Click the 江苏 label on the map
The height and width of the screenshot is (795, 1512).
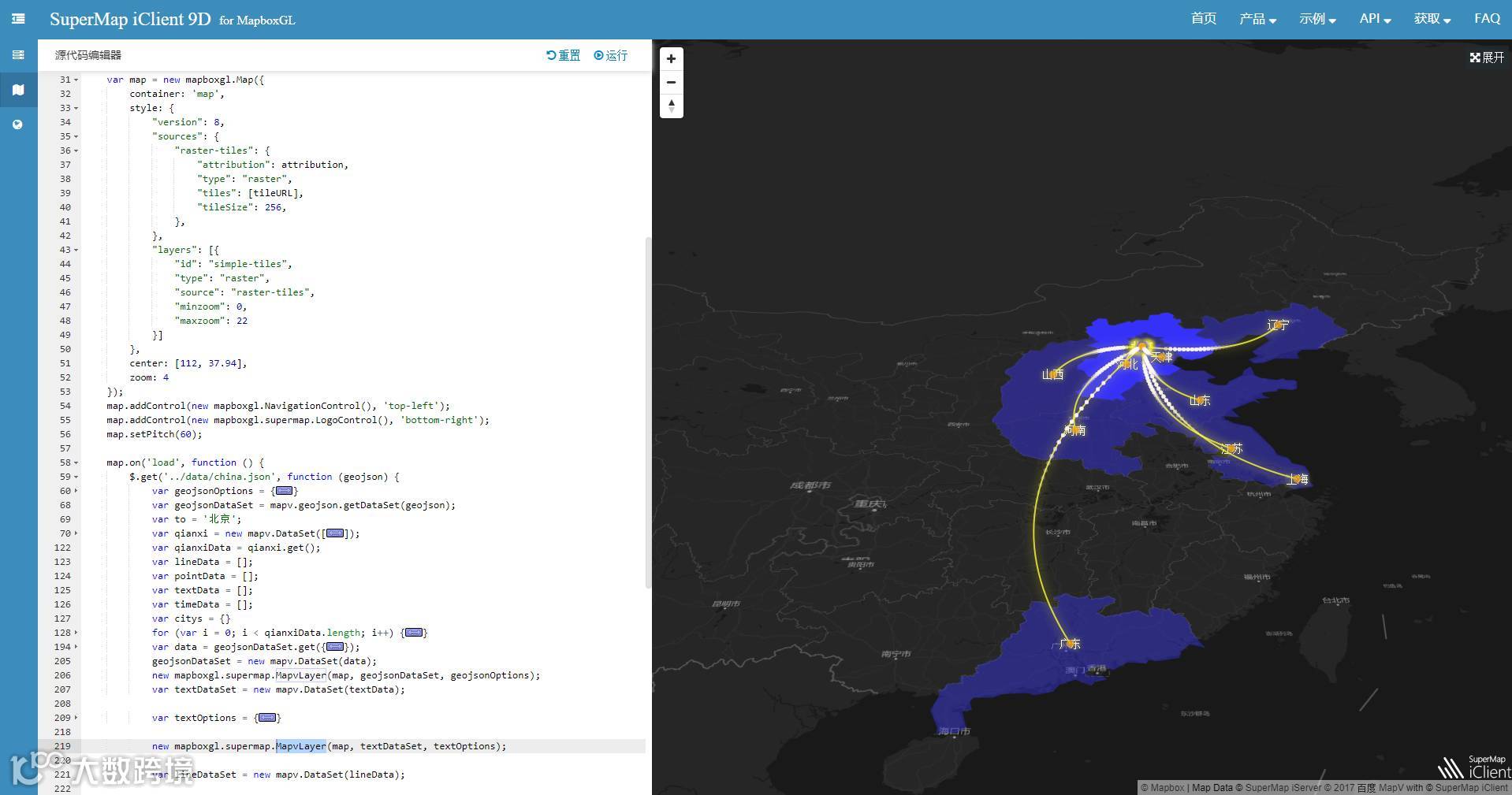point(1231,449)
